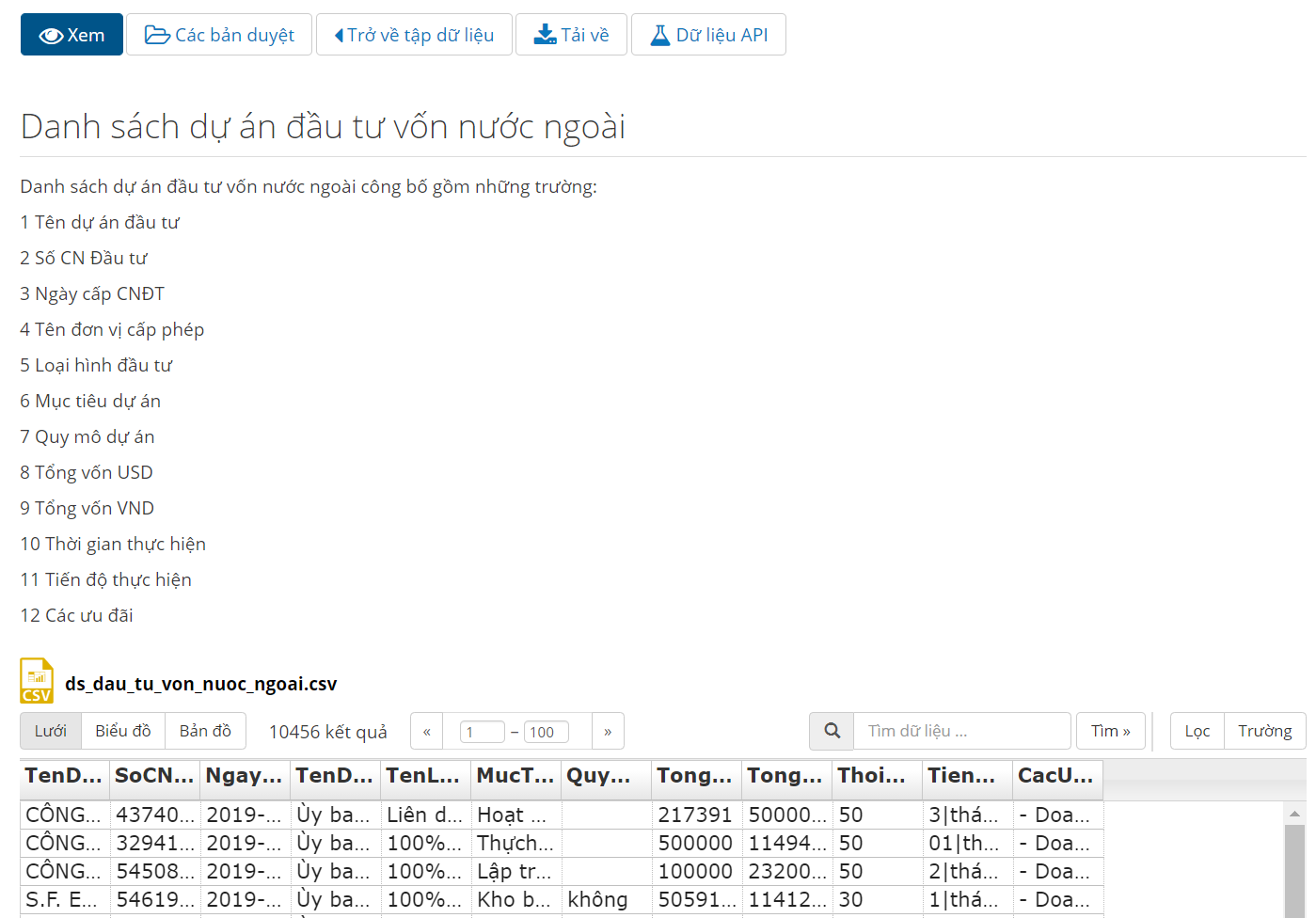Click the starting row number field
The width and height of the screenshot is (1316, 918).
[482, 732]
